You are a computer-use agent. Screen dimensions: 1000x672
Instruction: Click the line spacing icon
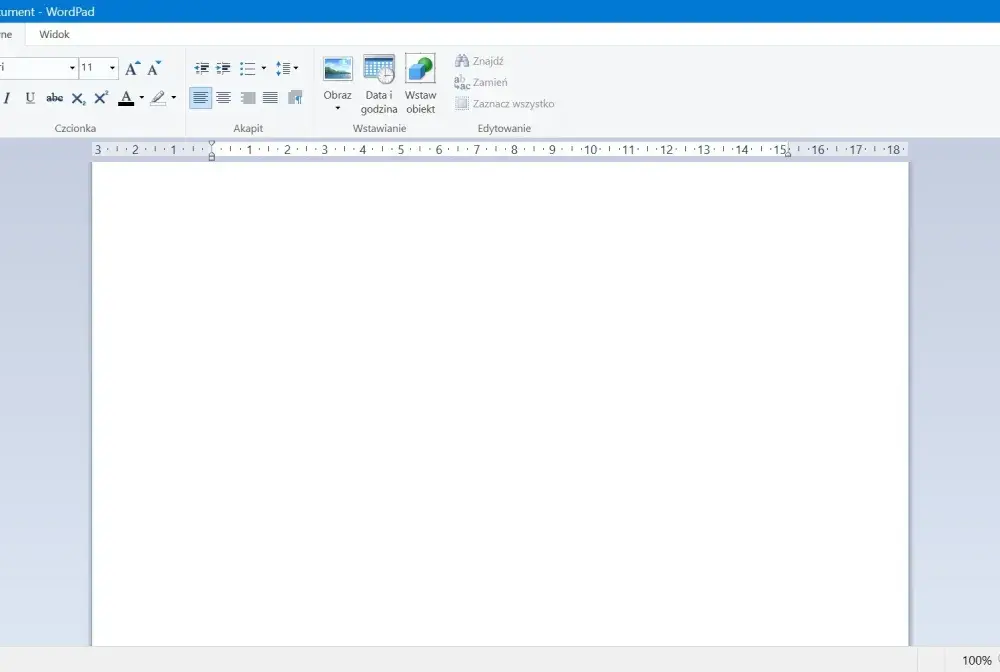[283, 68]
